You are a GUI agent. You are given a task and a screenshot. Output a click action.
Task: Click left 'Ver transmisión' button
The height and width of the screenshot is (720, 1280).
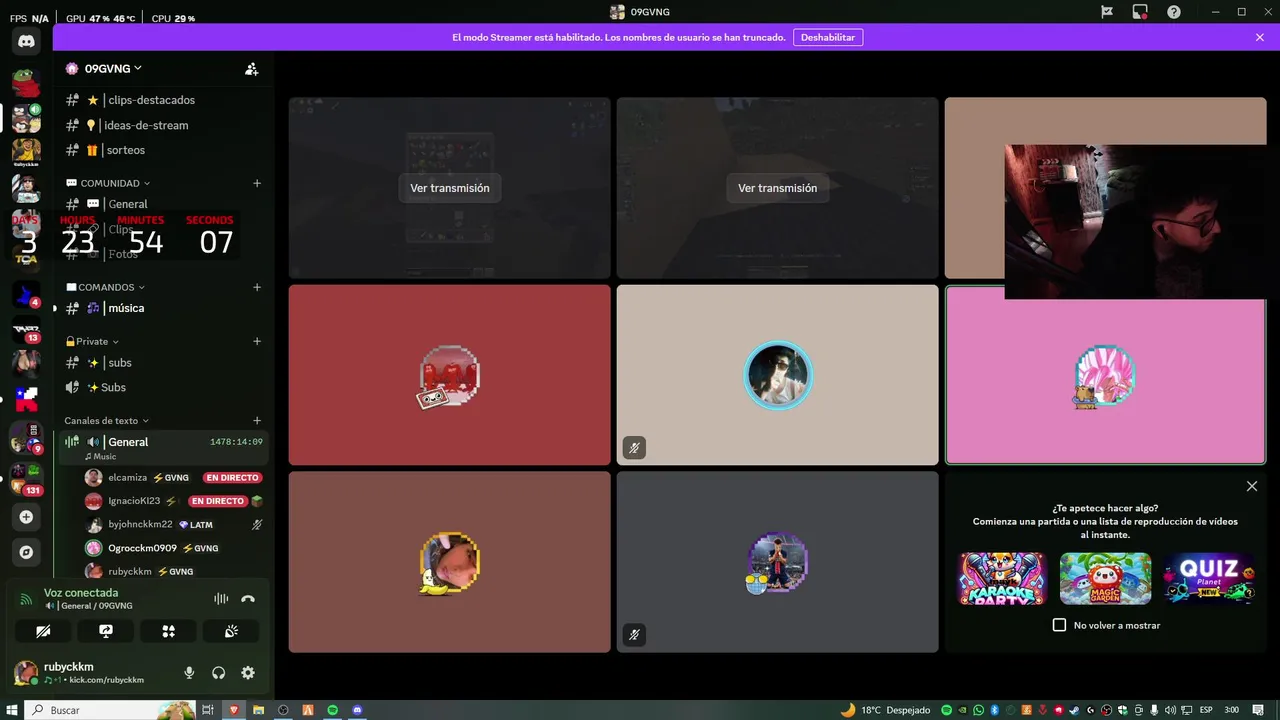450,188
